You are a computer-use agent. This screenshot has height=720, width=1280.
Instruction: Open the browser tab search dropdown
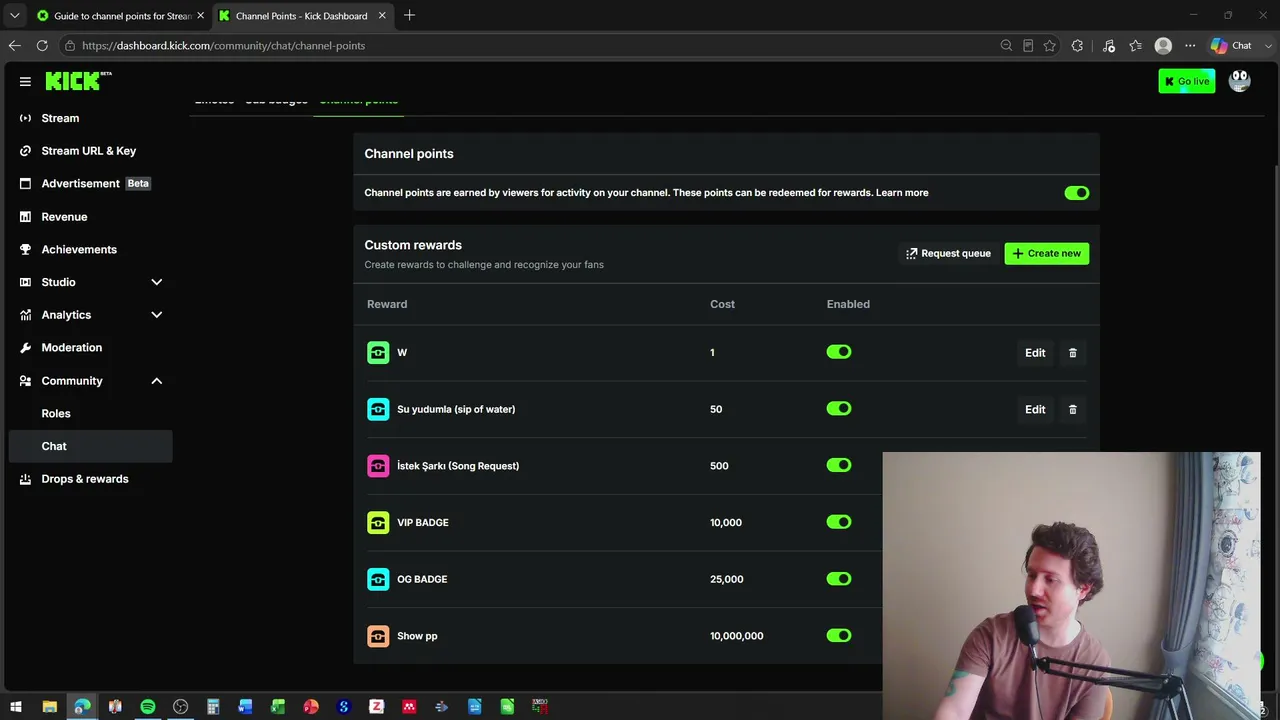click(14, 15)
